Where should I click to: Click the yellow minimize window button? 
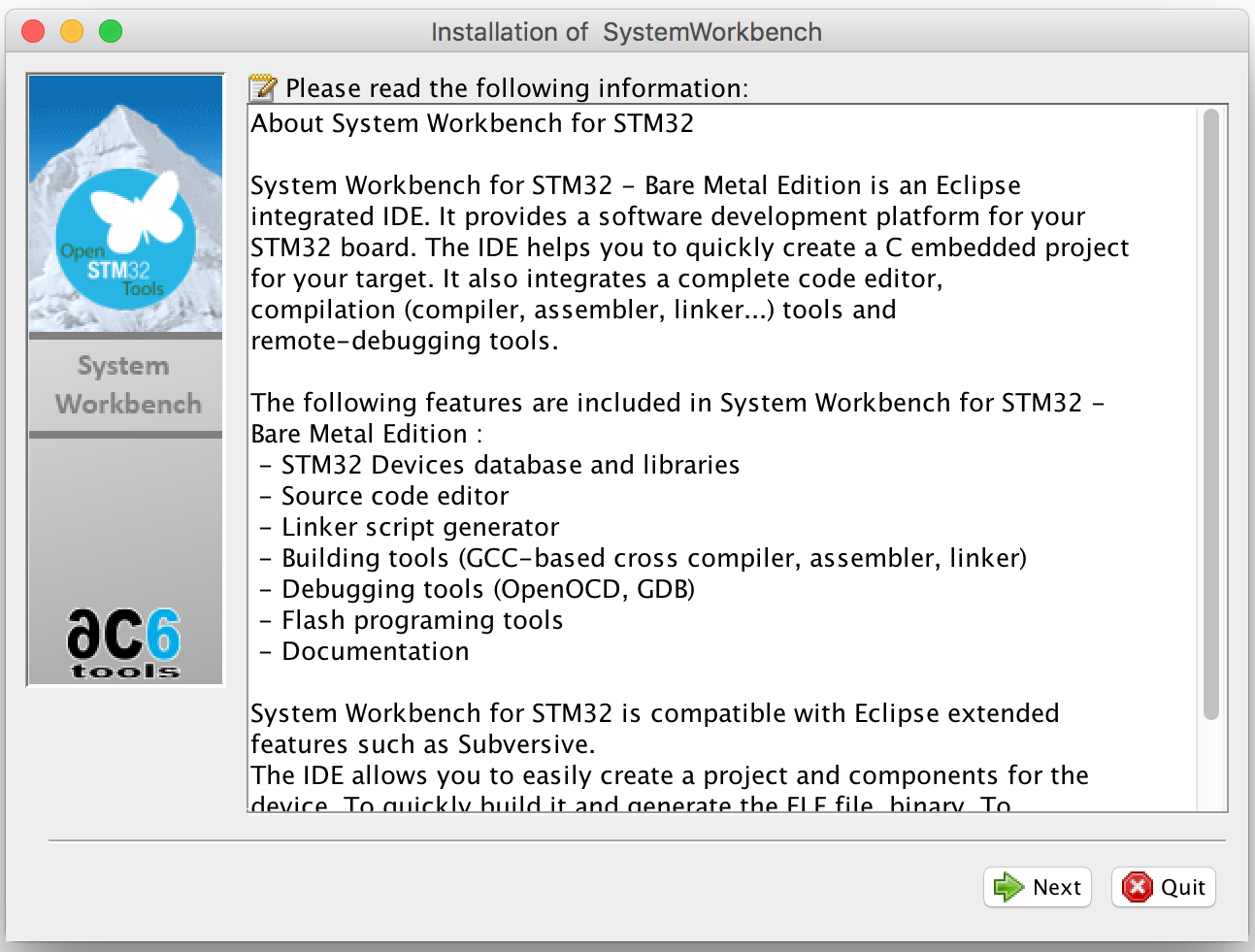pyautogui.click(x=72, y=31)
